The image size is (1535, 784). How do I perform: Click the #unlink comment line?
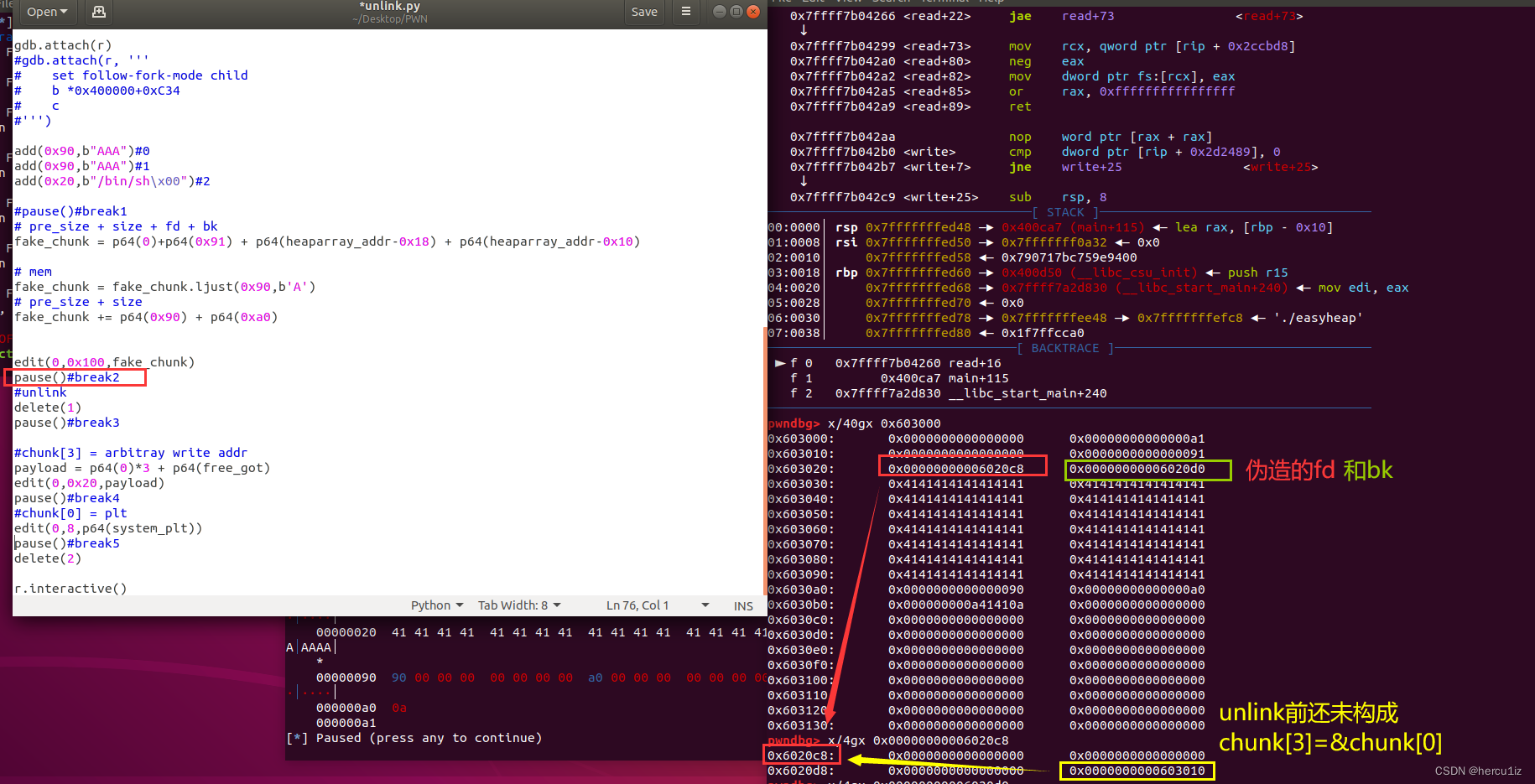click(x=40, y=392)
